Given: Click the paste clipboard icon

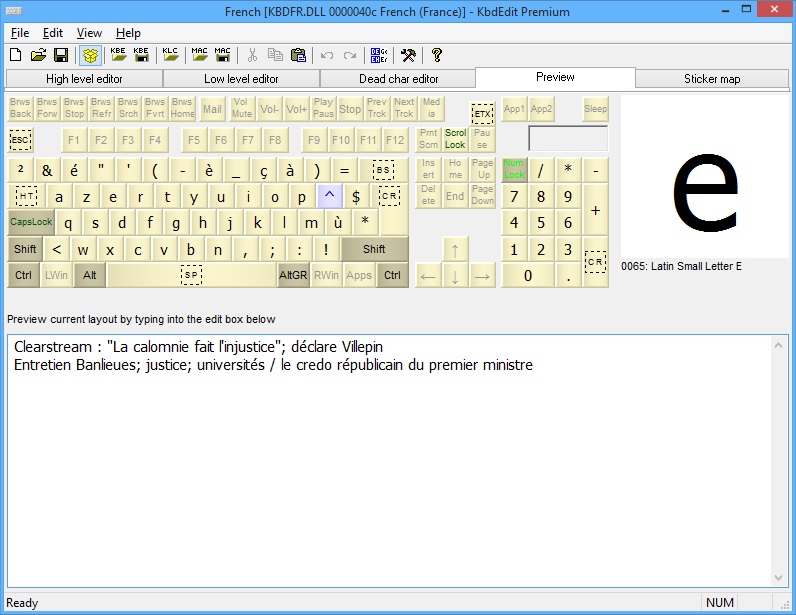Looking at the screenshot, I should click(x=298, y=55).
